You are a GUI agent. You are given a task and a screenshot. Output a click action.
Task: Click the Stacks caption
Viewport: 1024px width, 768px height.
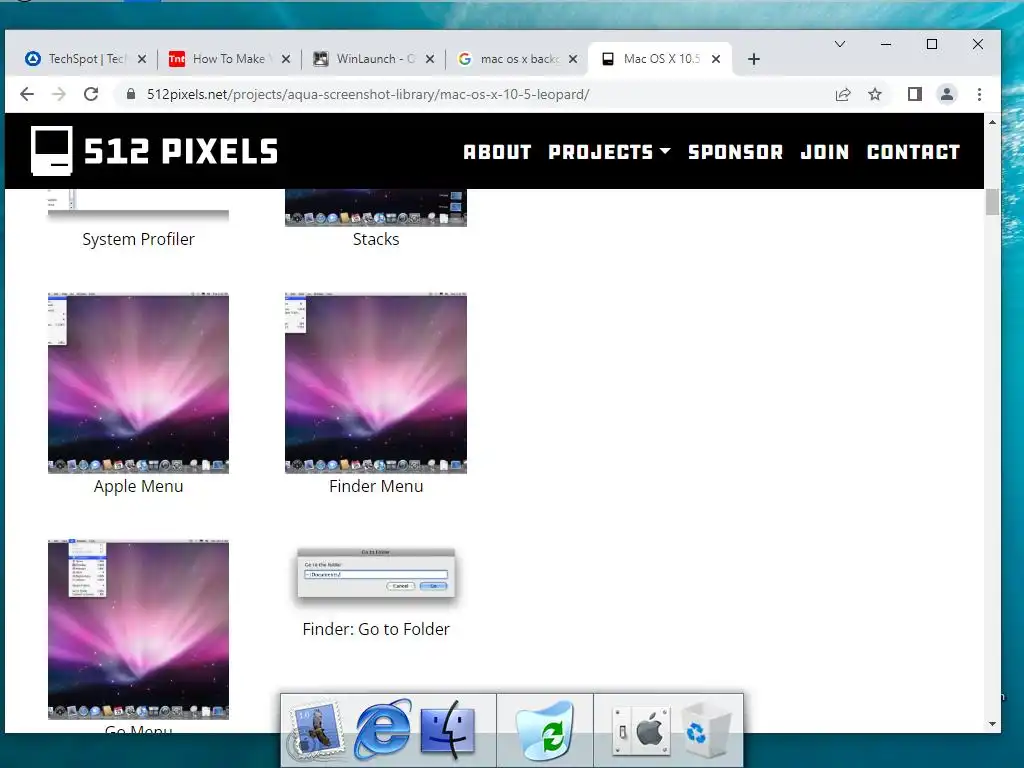(x=376, y=239)
